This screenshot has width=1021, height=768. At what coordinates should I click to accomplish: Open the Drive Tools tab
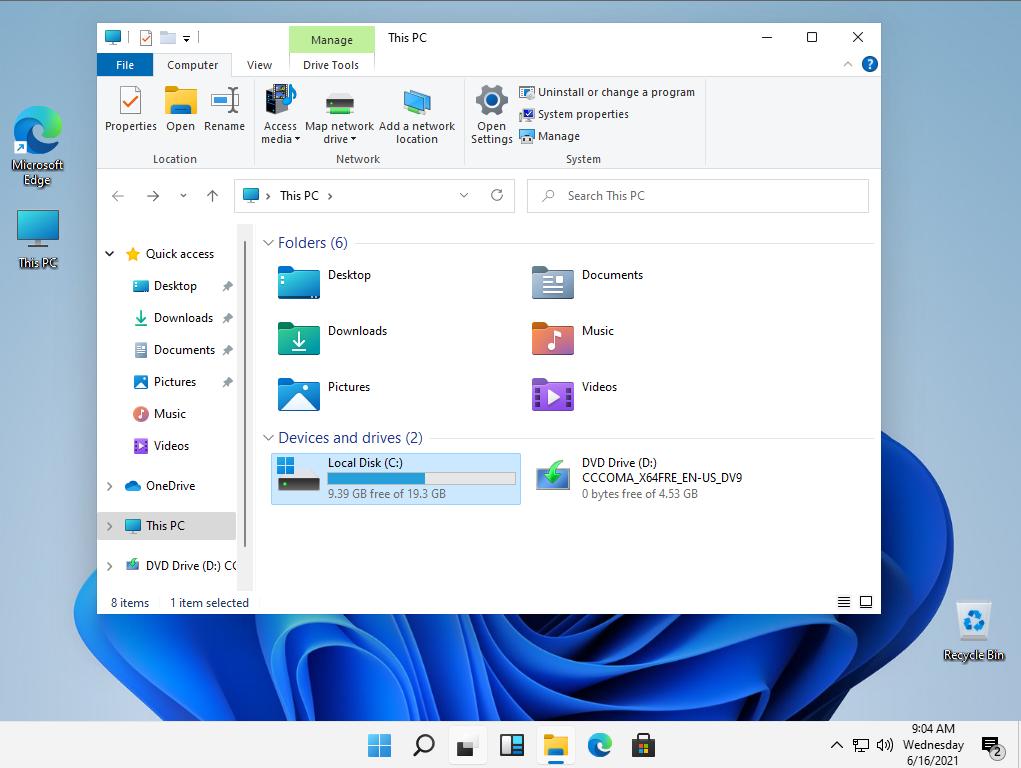[x=331, y=65]
